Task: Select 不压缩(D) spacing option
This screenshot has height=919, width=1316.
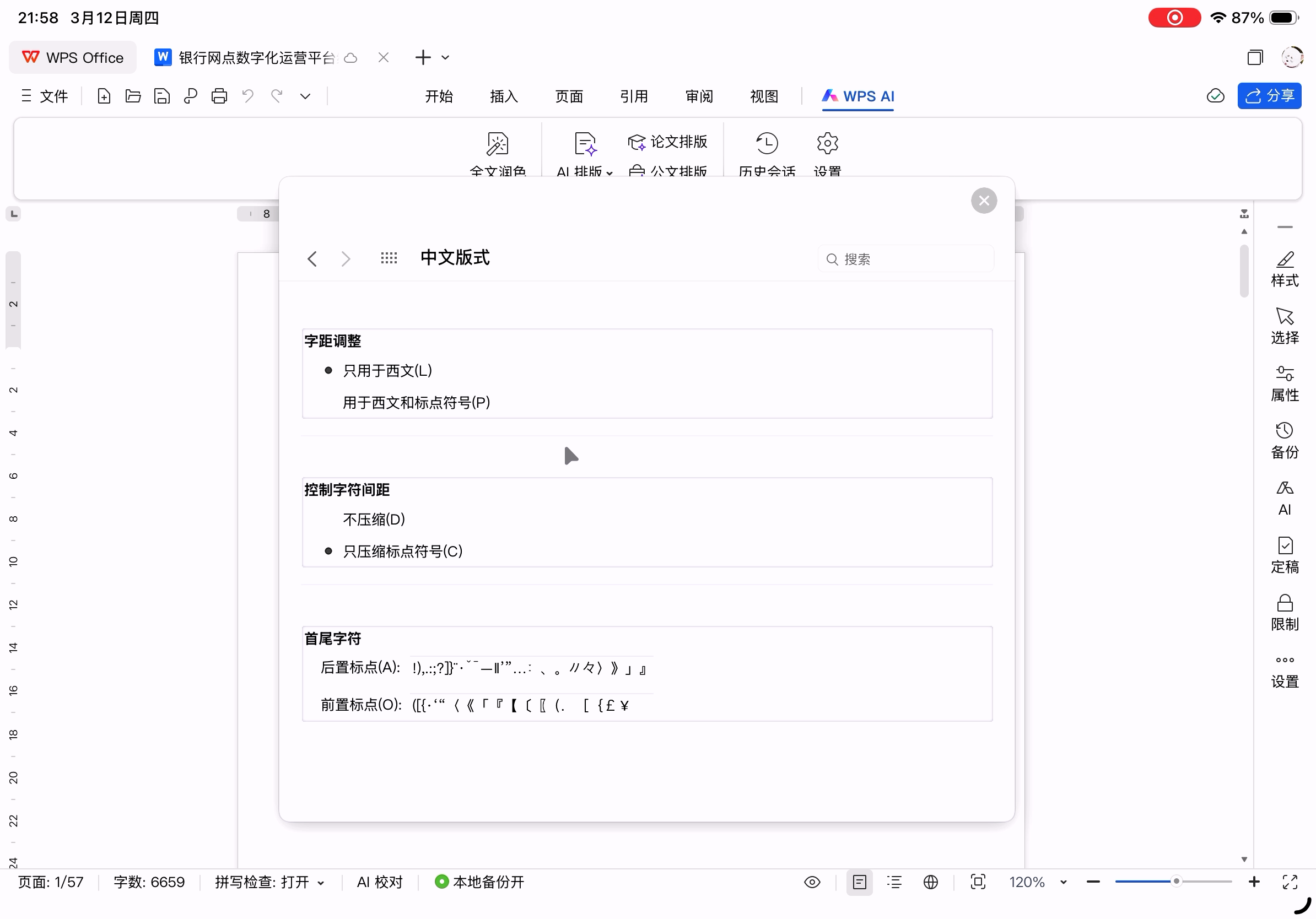Action: tap(374, 520)
